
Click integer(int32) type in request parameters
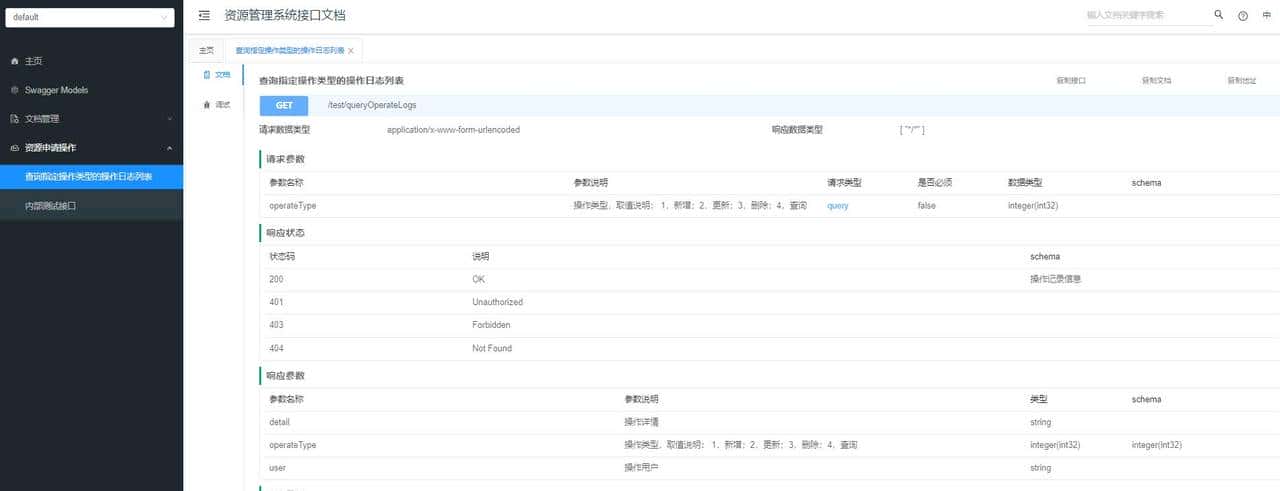(x=1033, y=206)
